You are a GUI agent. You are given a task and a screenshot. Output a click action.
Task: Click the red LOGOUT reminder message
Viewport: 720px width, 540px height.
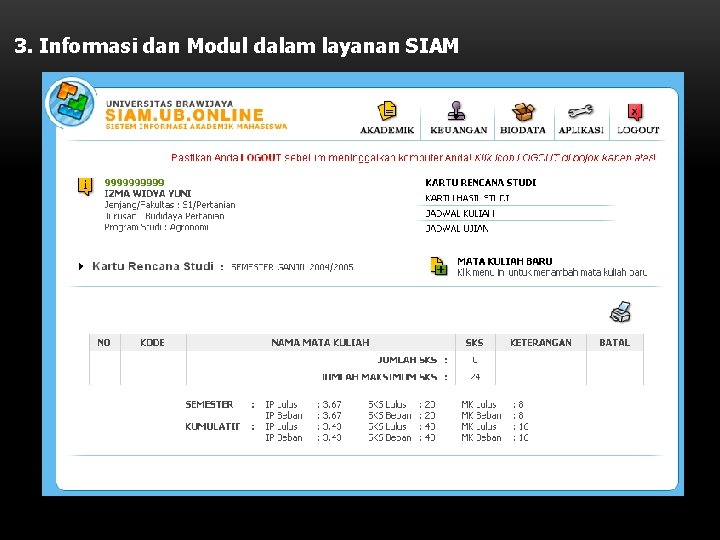point(413,158)
